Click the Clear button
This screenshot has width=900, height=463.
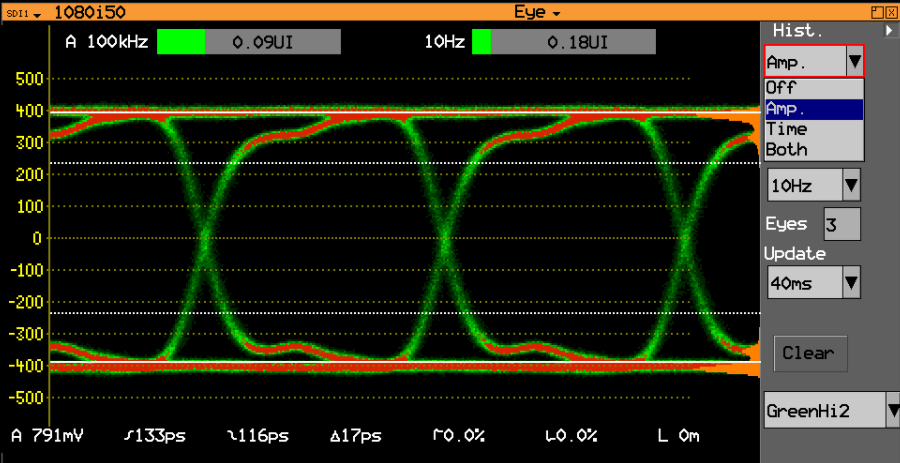tap(810, 353)
